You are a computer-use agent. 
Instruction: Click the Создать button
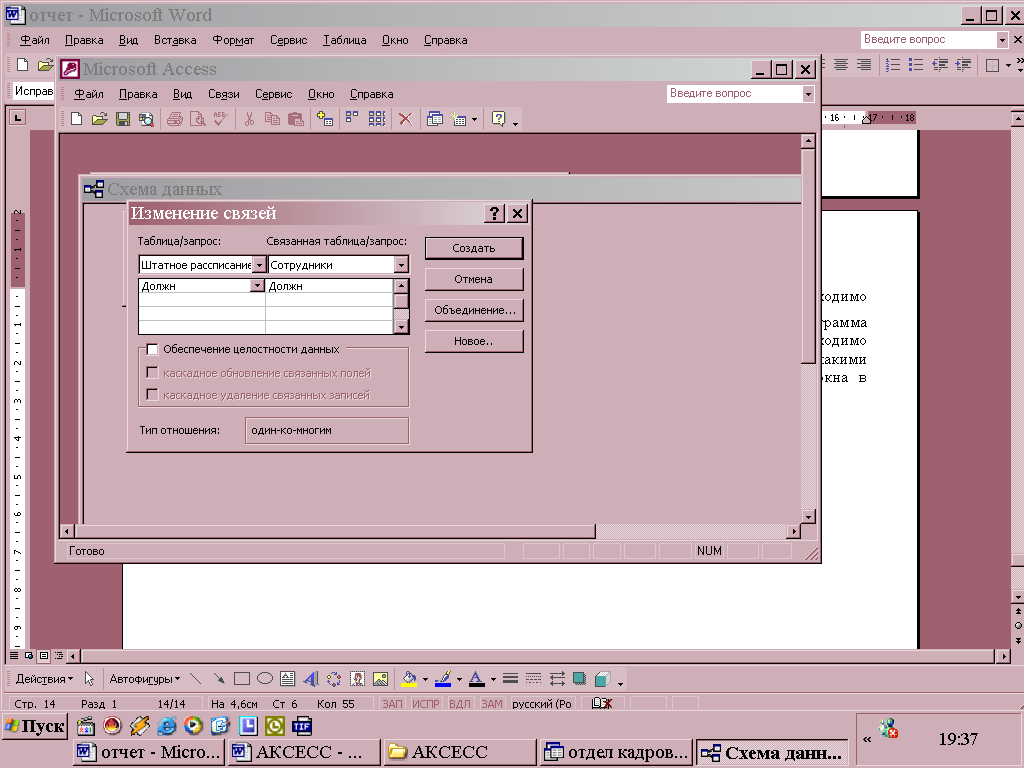click(x=474, y=248)
